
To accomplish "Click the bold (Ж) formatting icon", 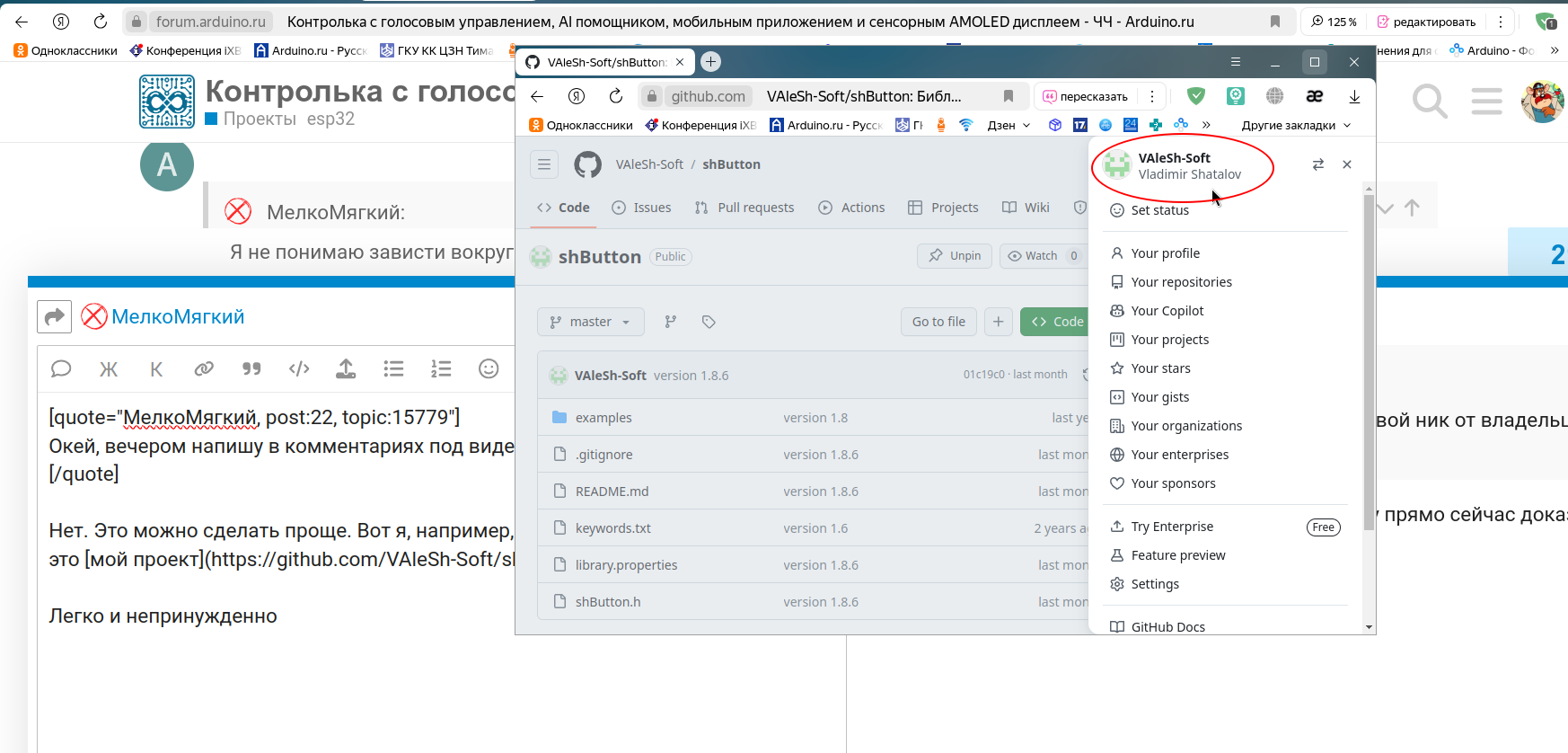I will [109, 368].
